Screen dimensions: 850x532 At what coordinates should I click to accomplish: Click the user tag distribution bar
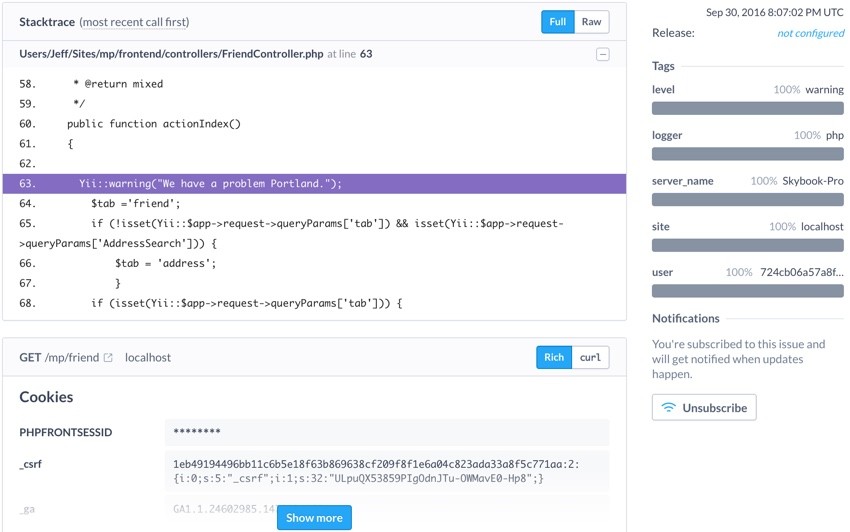748,291
